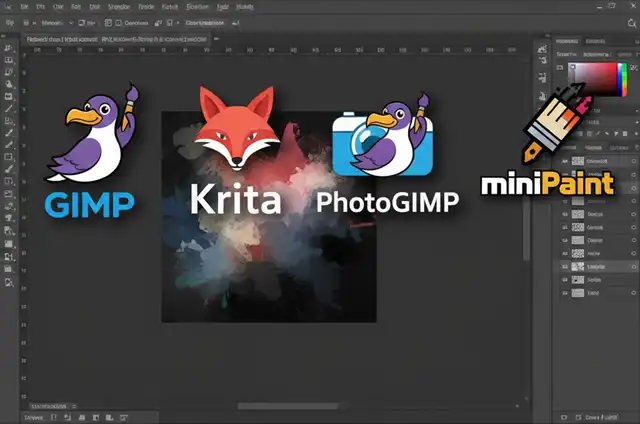Choose the magnifier tool at the toolbox bottom
The height and width of the screenshot is (424, 640).
(x=9, y=282)
